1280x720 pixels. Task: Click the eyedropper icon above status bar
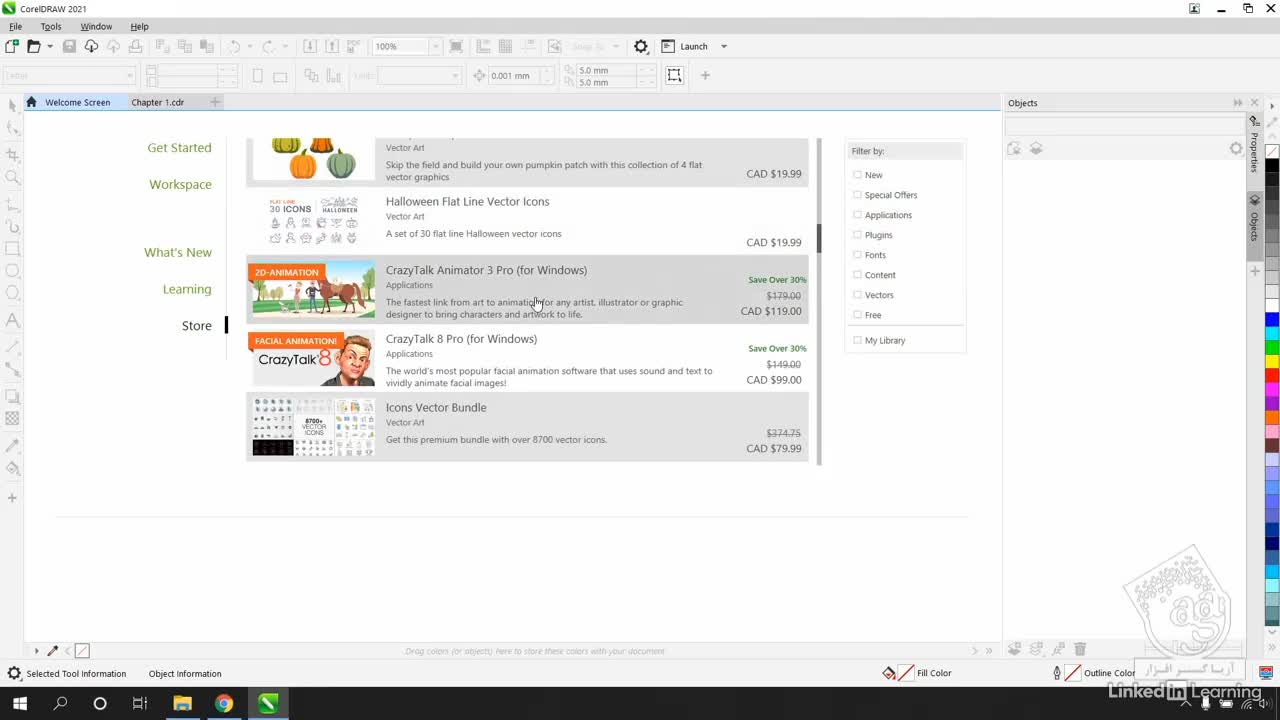tap(53, 651)
